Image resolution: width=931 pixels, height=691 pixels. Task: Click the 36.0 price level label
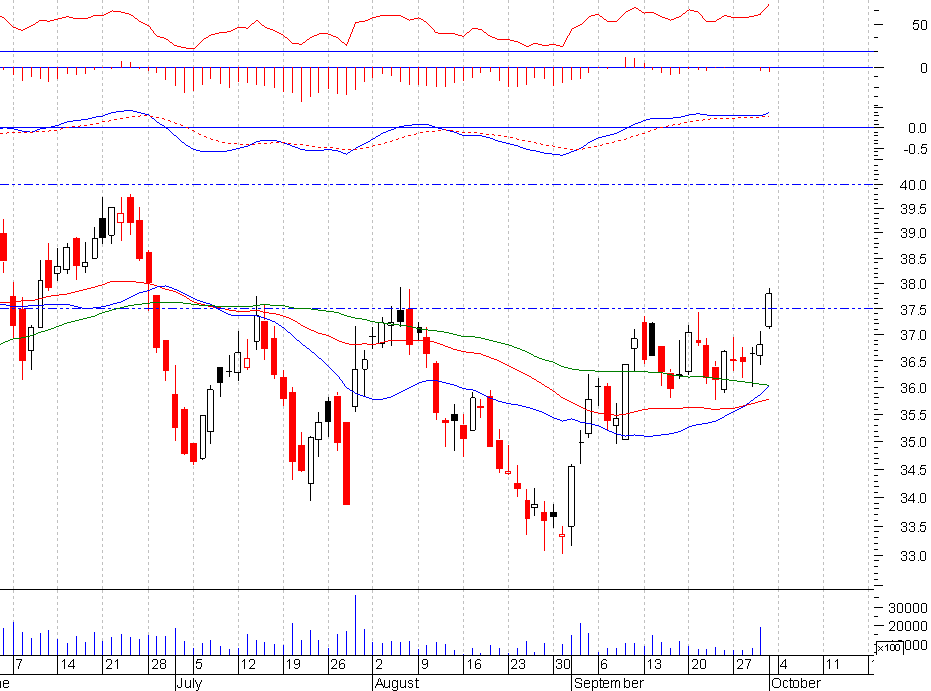click(x=913, y=388)
